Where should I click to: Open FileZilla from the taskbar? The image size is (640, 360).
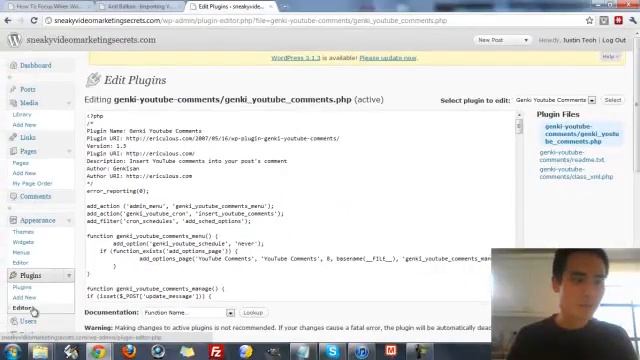216,351
